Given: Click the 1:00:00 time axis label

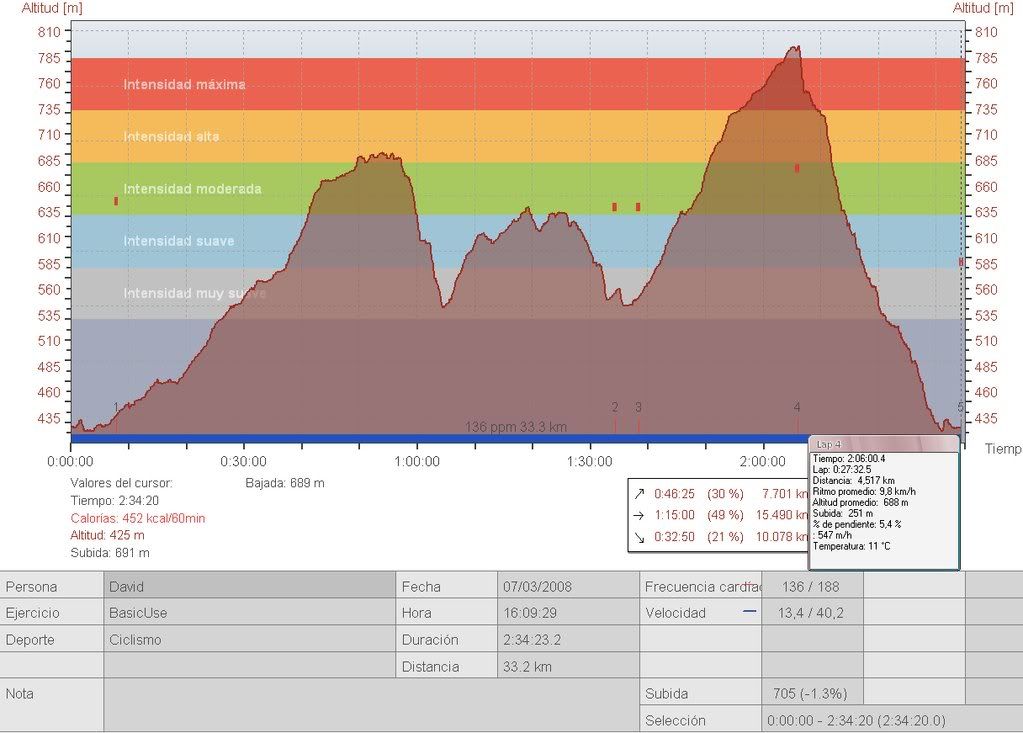Looking at the screenshot, I should pyautogui.click(x=417, y=462).
